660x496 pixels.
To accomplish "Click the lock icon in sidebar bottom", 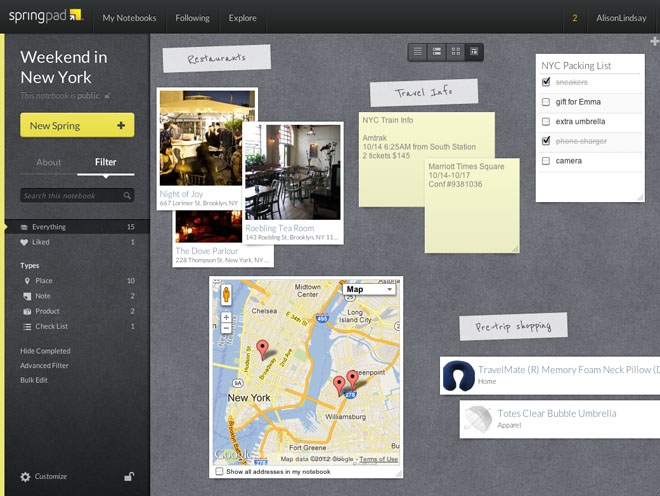I will click(x=129, y=477).
